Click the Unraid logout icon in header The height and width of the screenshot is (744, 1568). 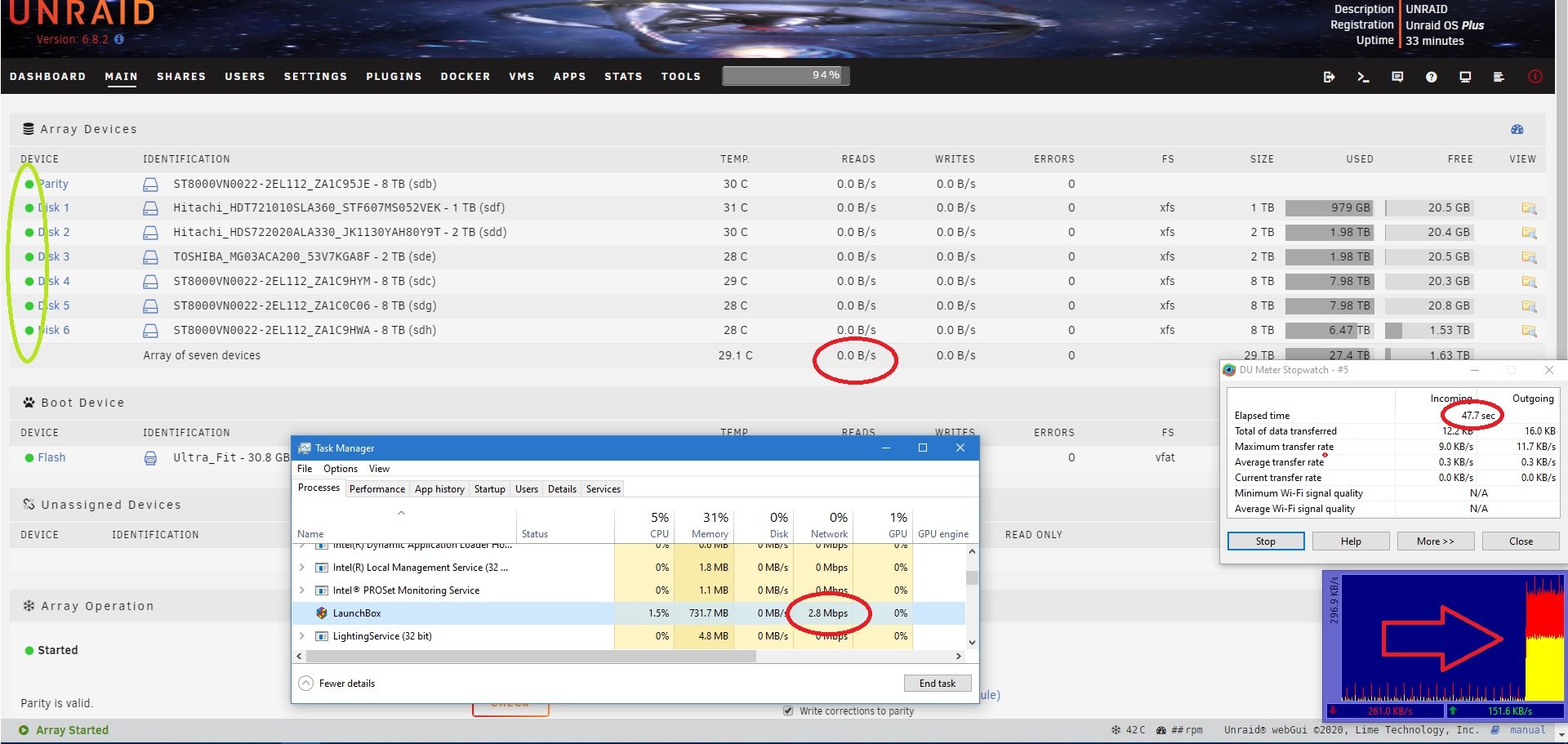pos(1329,77)
